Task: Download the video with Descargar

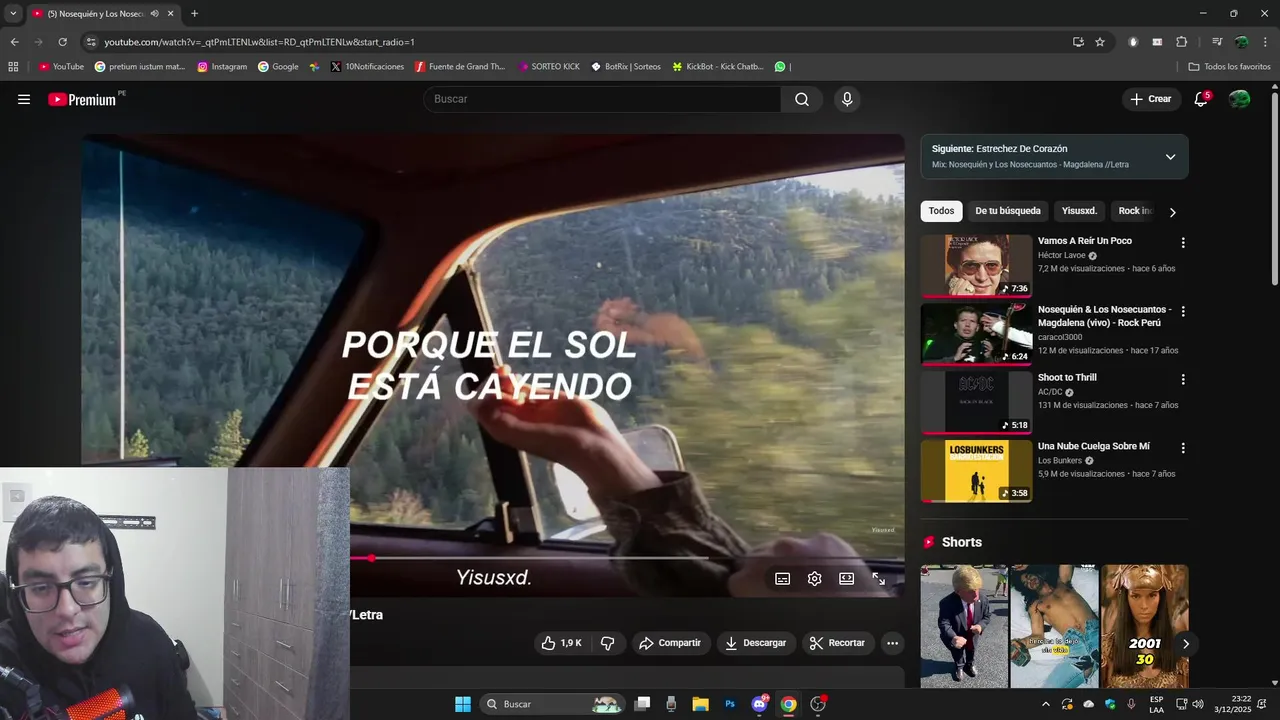Action: click(756, 643)
